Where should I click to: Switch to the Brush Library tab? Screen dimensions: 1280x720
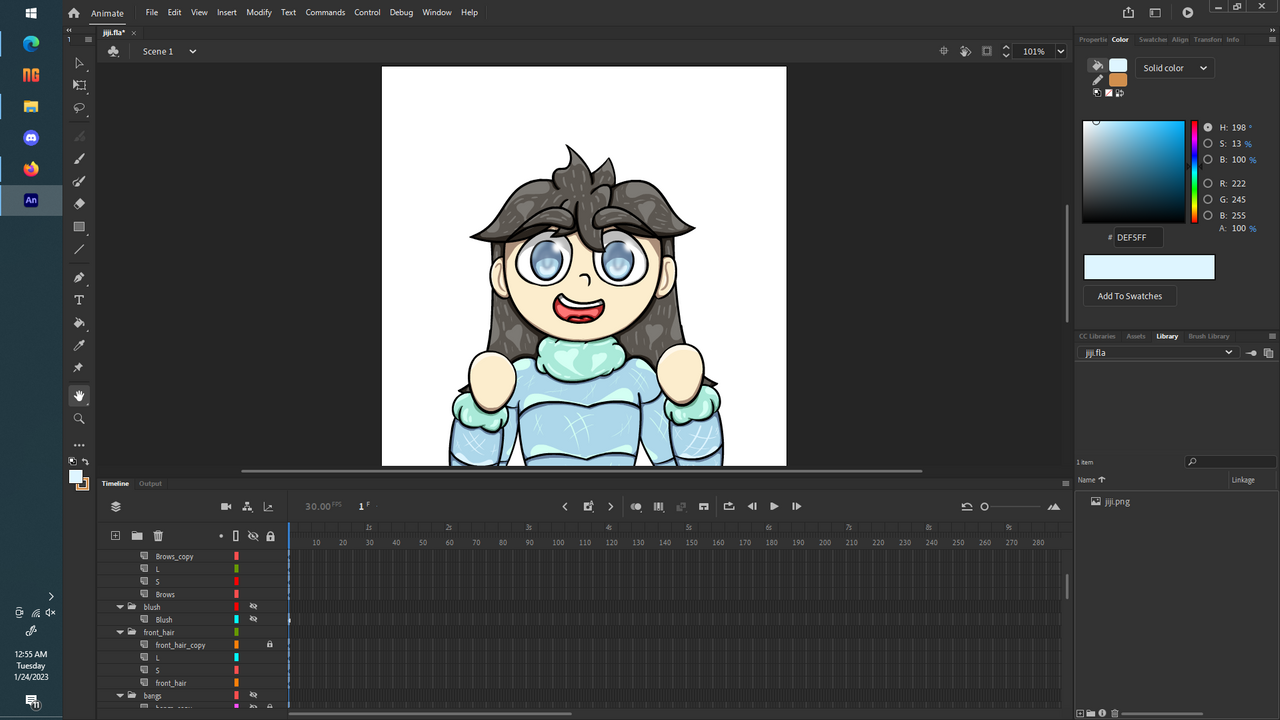tap(1209, 336)
